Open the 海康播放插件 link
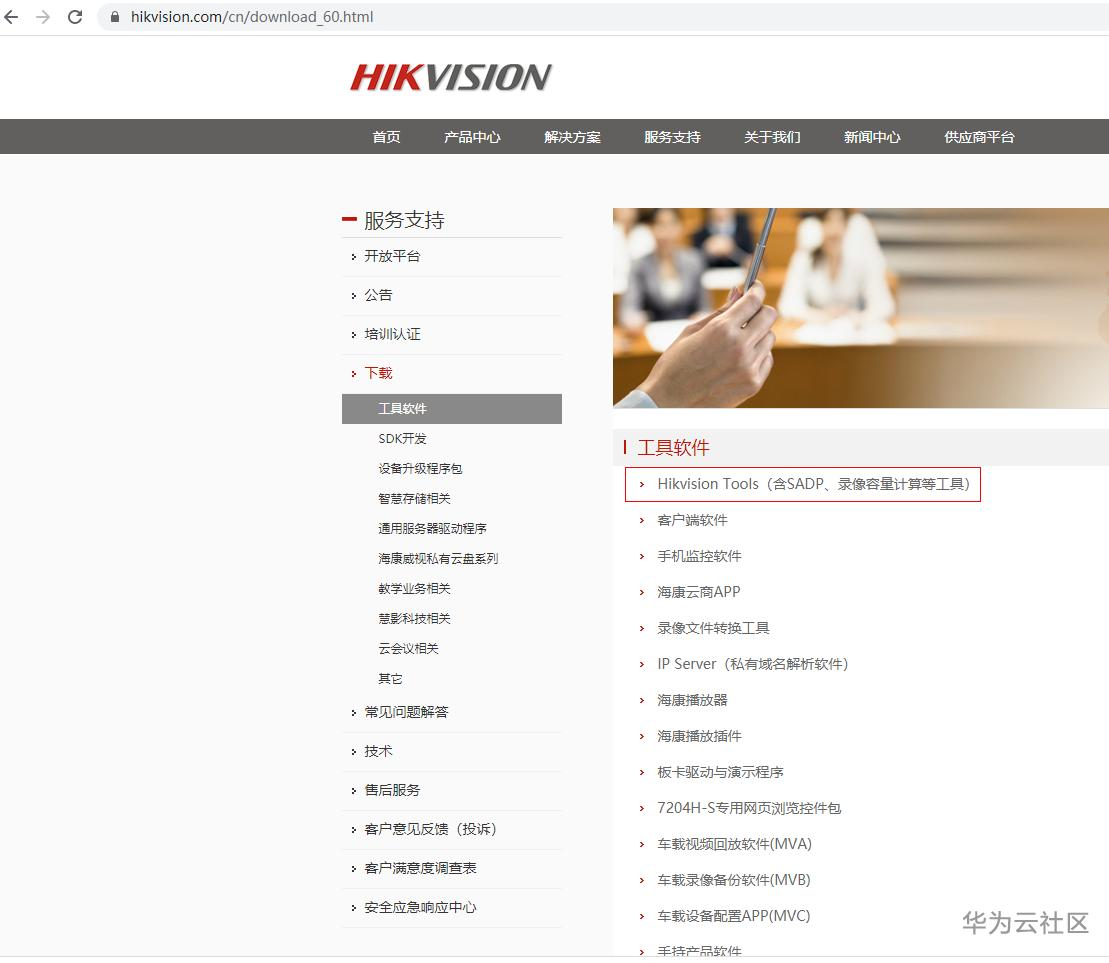The image size is (1109, 963). click(x=699, y=736)
